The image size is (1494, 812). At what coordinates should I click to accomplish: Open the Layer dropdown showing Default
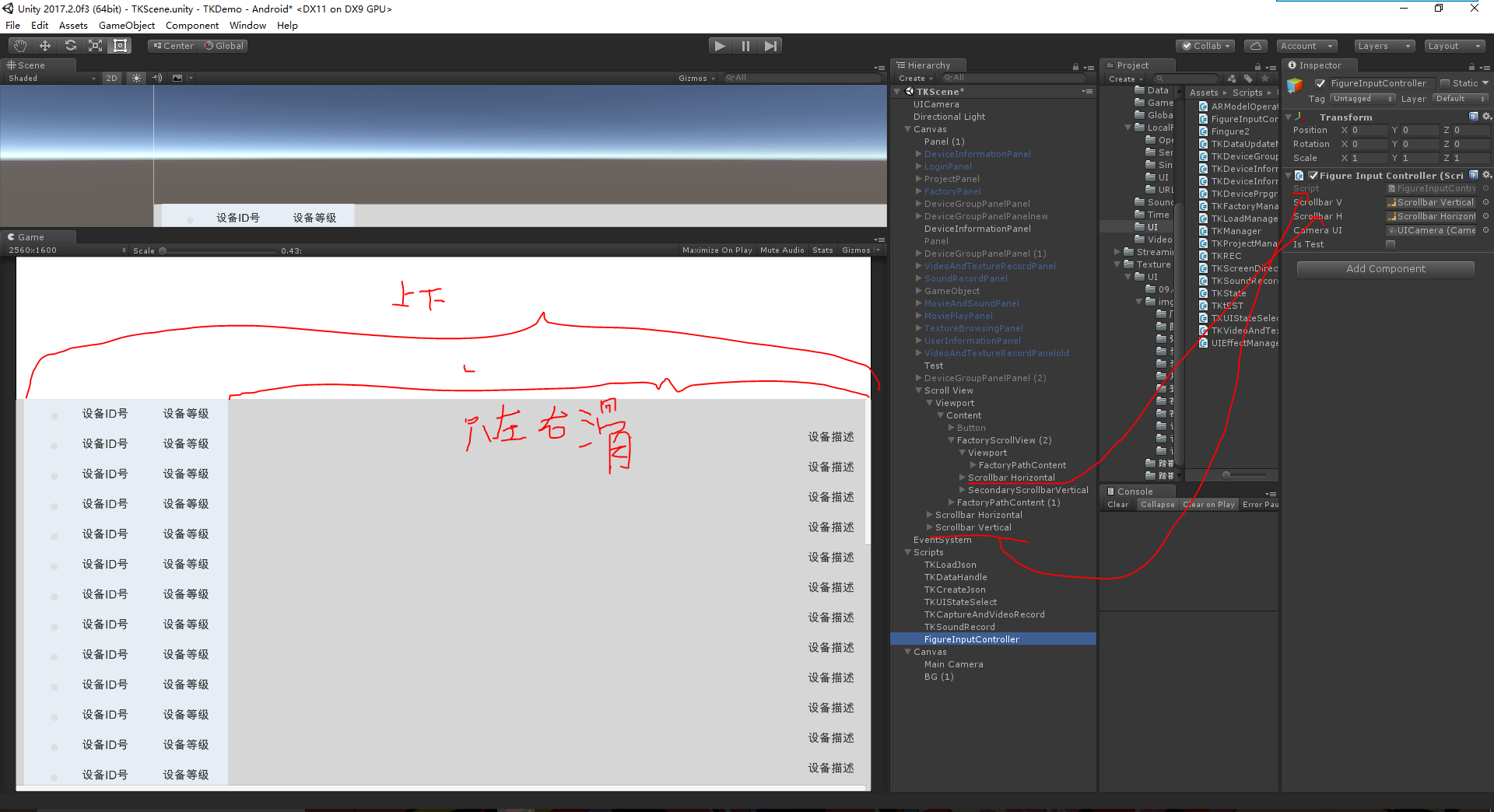pos(1461,99)
